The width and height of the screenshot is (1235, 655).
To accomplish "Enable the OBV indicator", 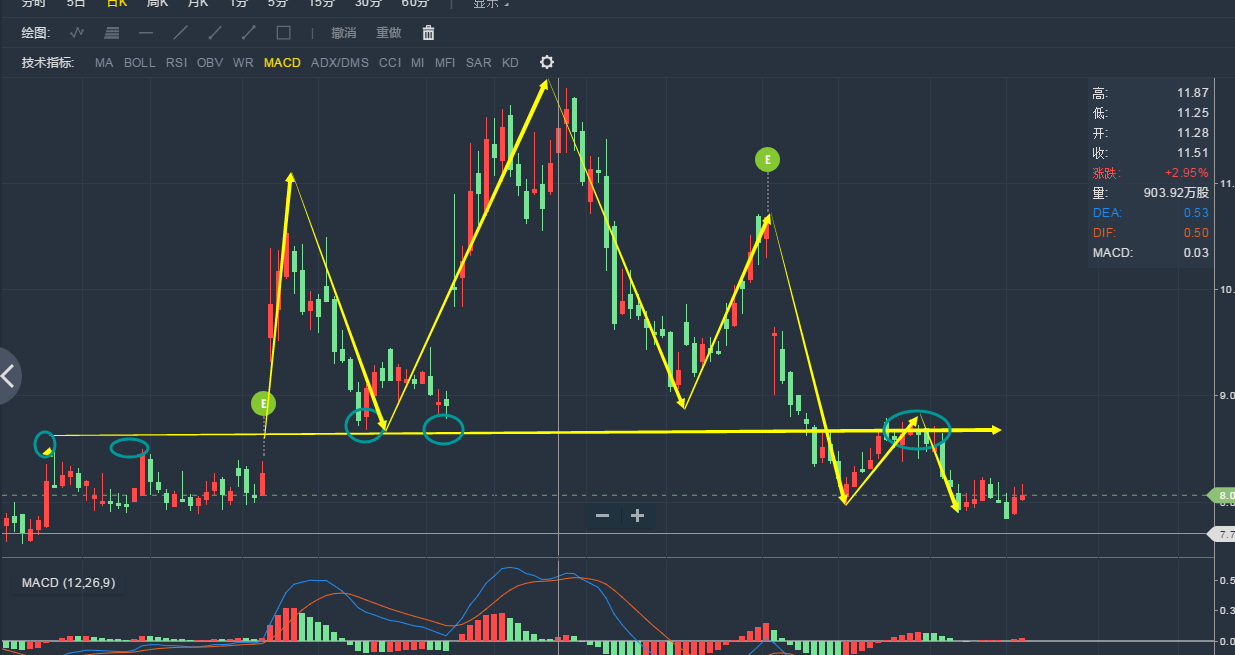I will pos(210,62).
